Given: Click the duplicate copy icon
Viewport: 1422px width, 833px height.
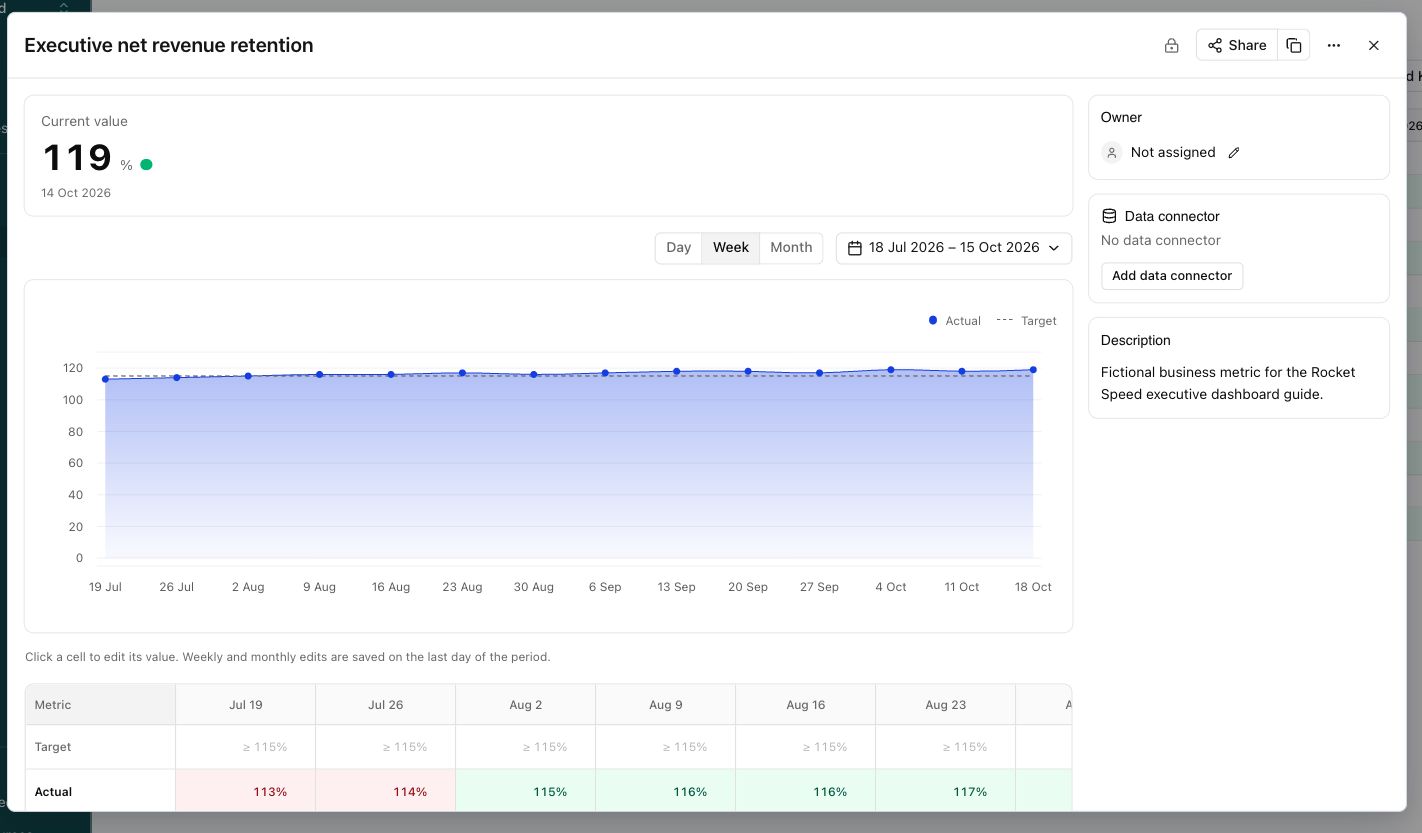Looking at the screenshot, I should tap(1294, 45).
